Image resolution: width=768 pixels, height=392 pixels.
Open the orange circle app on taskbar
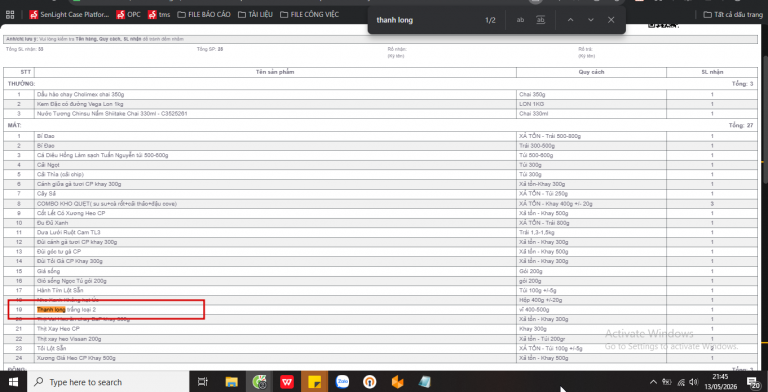click(369, 382)
